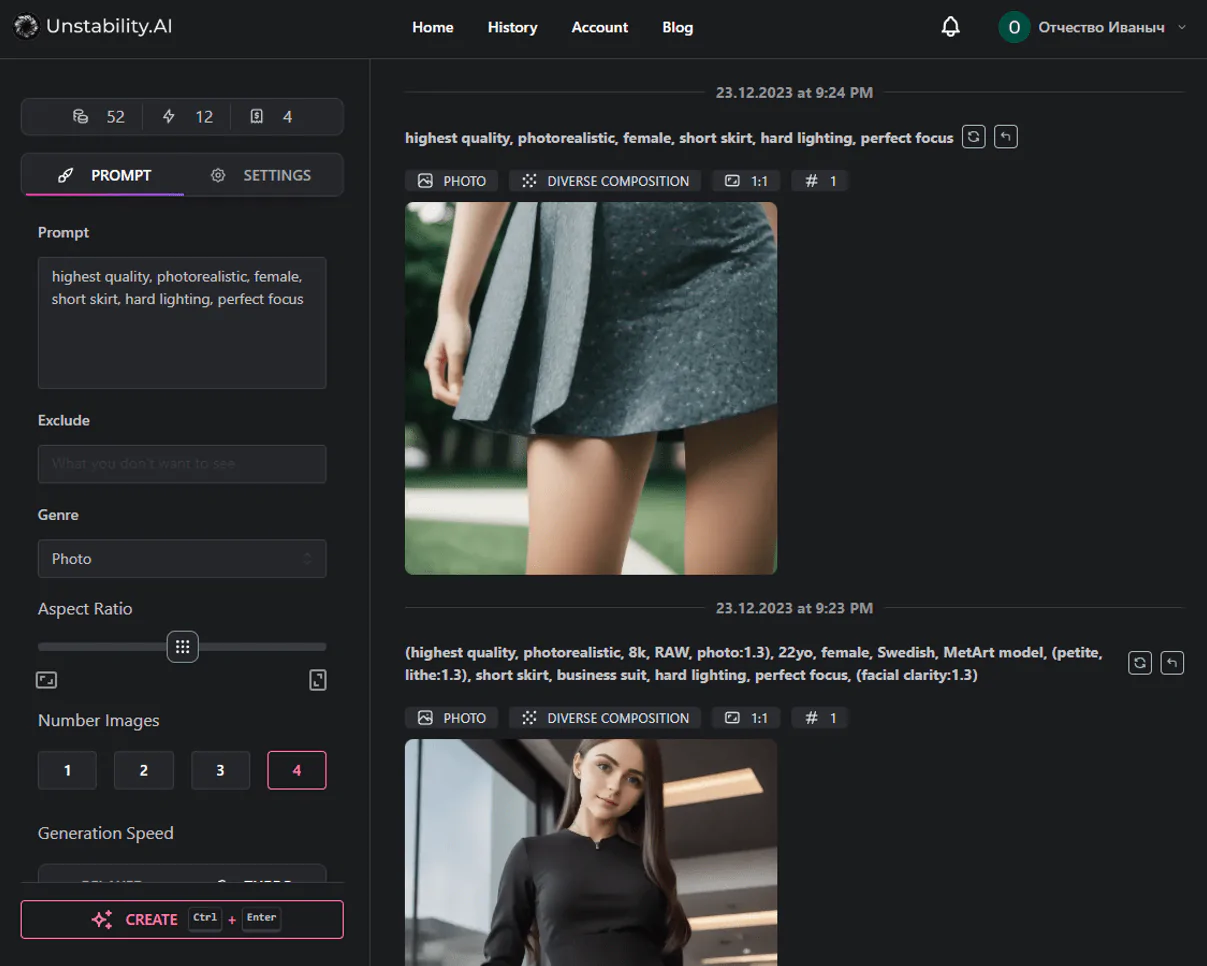Click the Exclude input field

182,464
